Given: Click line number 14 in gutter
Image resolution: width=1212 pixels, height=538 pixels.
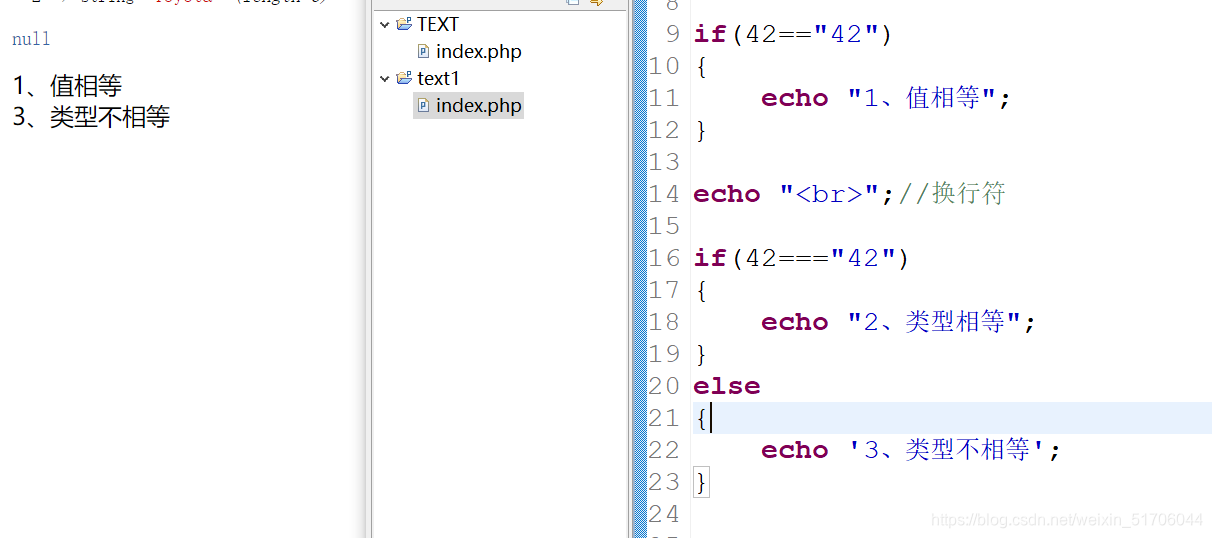Looking at the screenshot, I should tap(664, 194).
